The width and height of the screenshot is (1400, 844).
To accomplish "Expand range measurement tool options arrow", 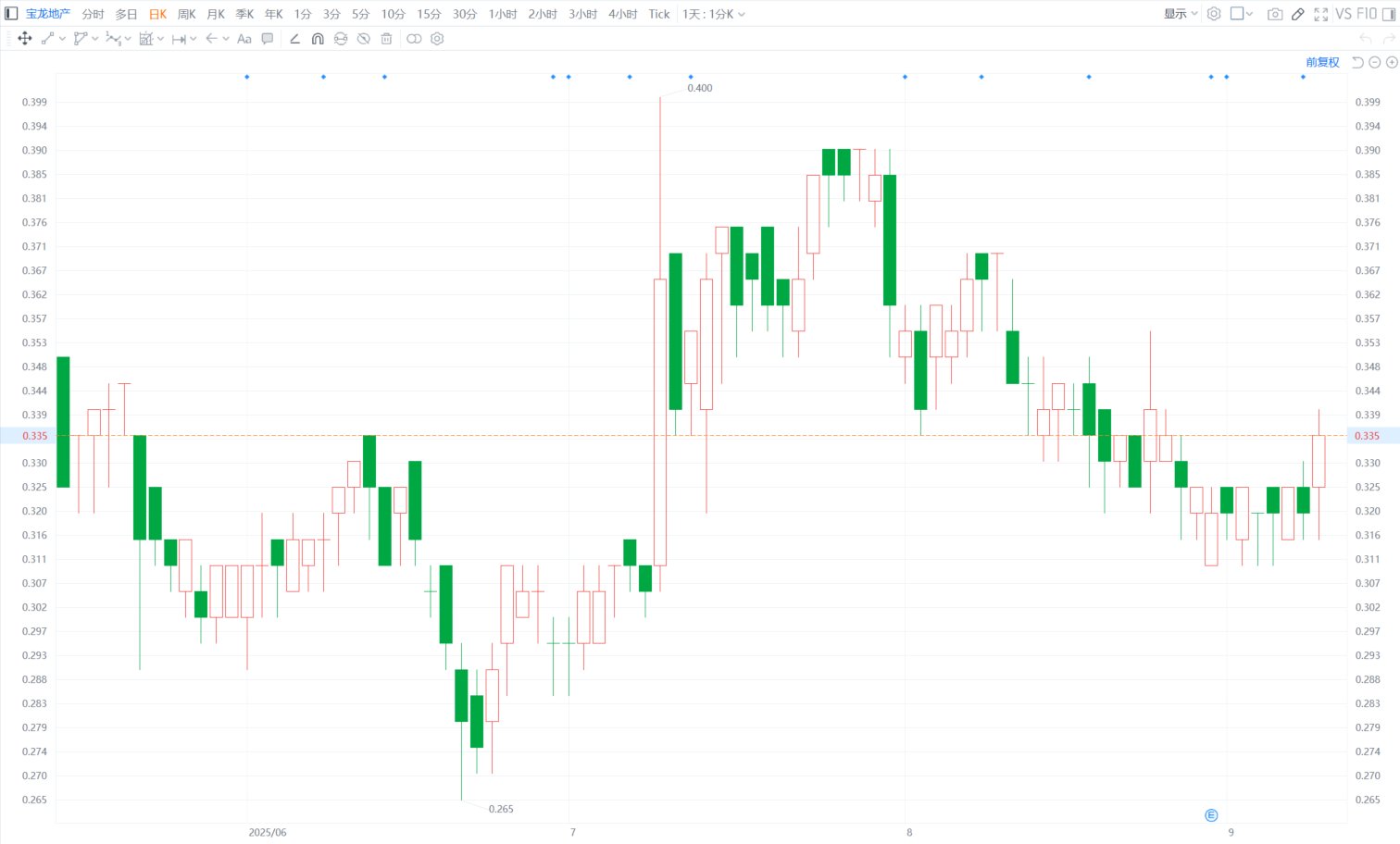I will 193,39.
